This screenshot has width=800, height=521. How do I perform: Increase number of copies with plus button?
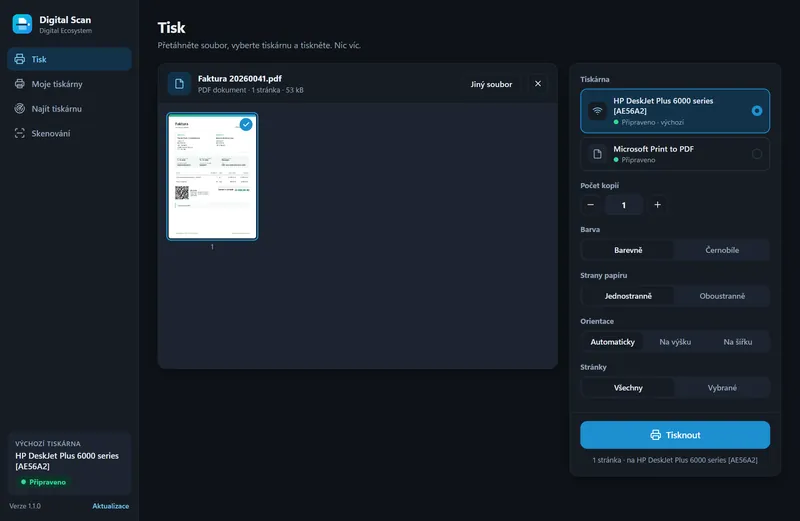(x=657, y=205)
